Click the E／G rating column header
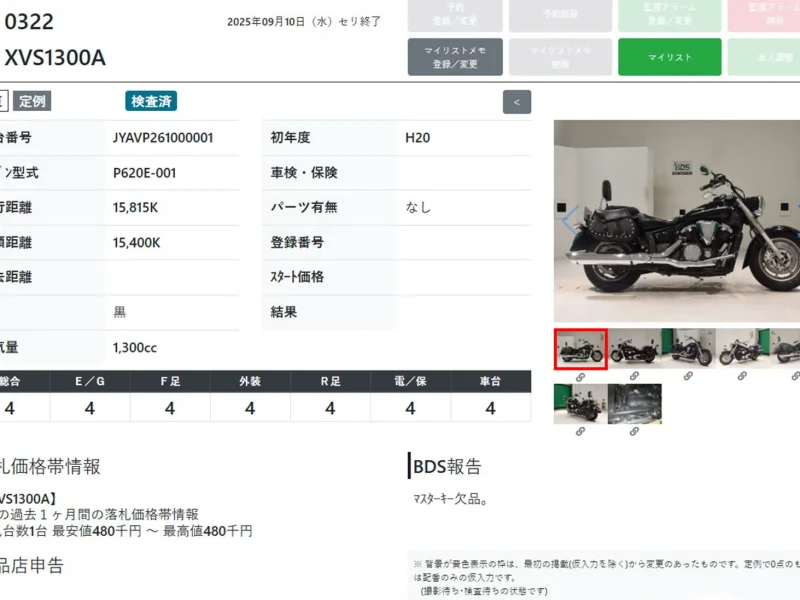 90,382
